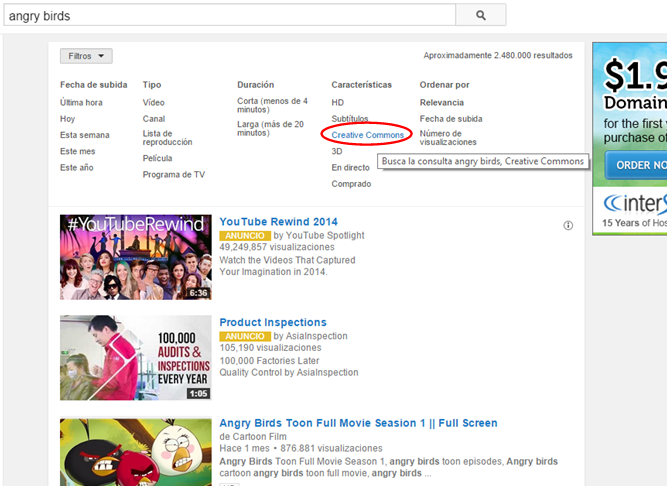This screenshot has height=486, width=667.
Task: Select the Canal type filter
Action: click(154, 119)
